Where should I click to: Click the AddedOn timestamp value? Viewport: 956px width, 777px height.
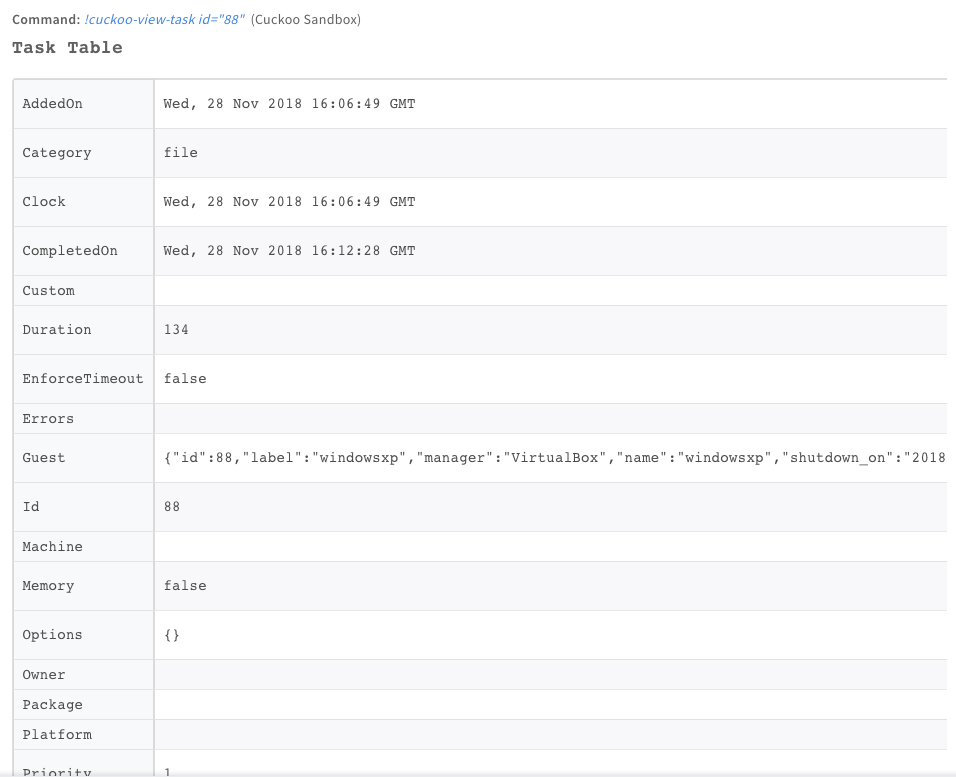click(x=289, y=104)
